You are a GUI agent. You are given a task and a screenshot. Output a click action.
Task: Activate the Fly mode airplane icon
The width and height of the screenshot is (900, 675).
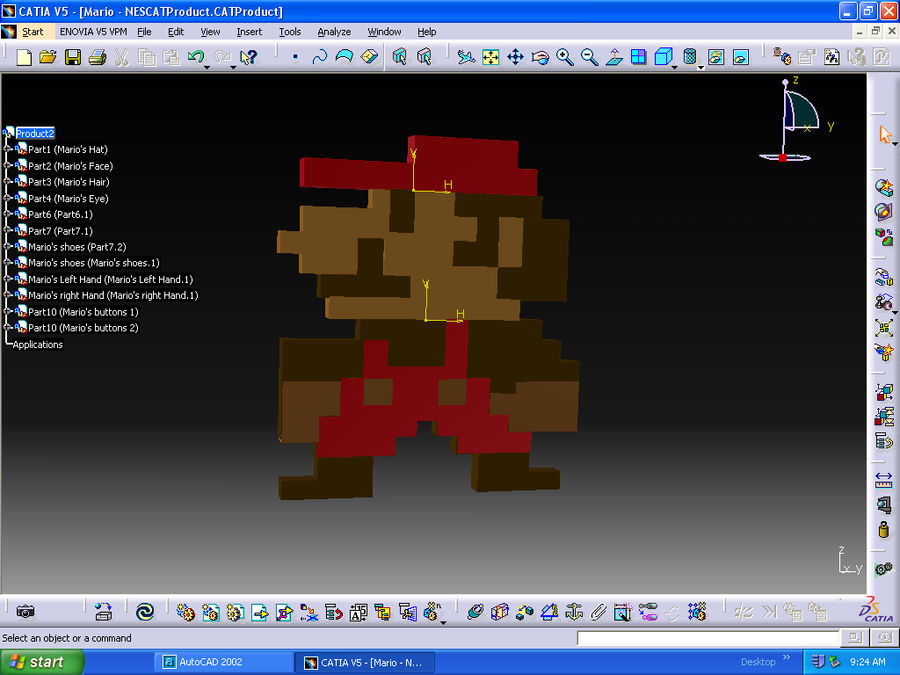(465, 57)
